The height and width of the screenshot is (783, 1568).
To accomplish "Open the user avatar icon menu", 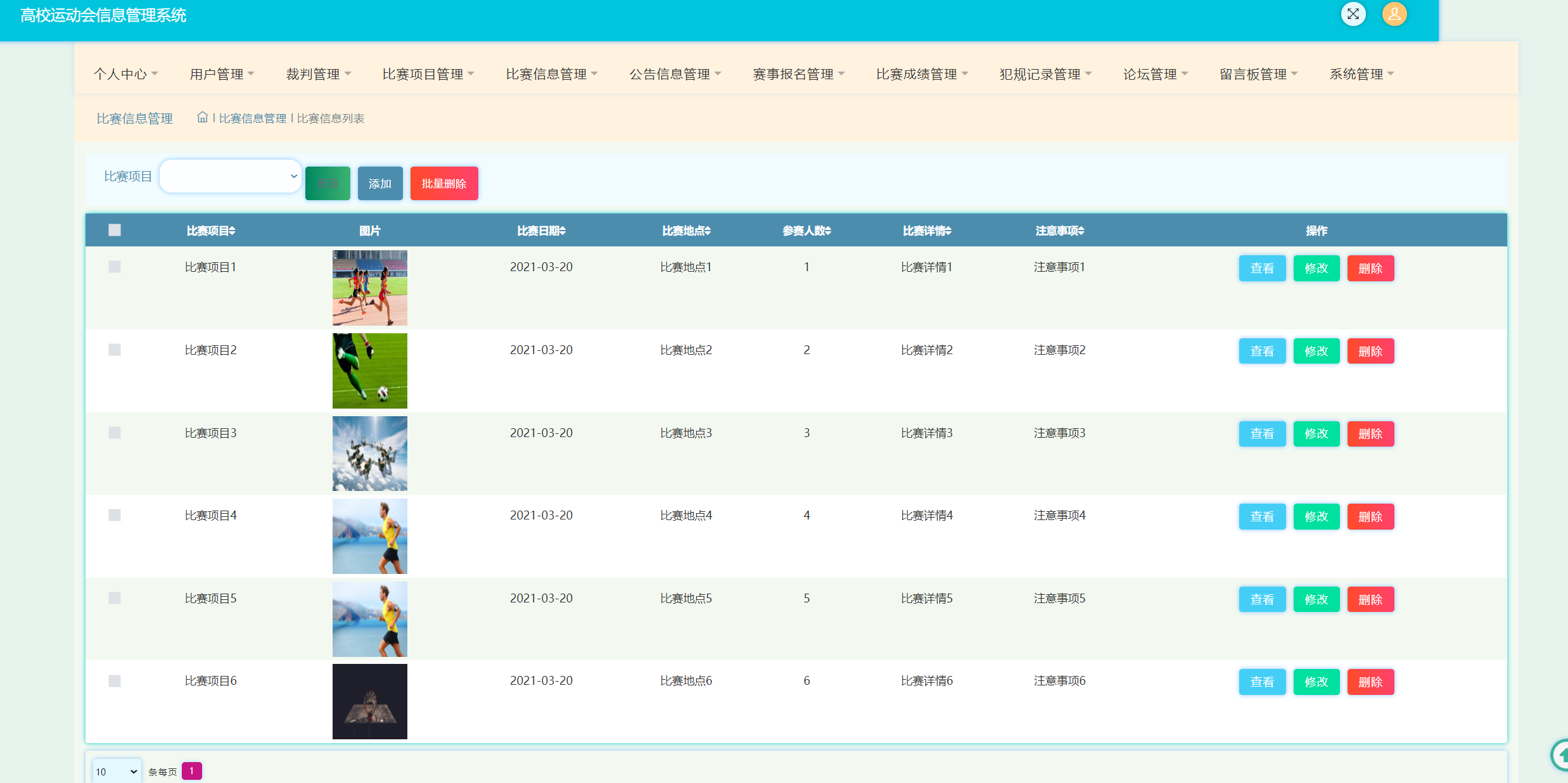I will click(x=1394, y=14).
